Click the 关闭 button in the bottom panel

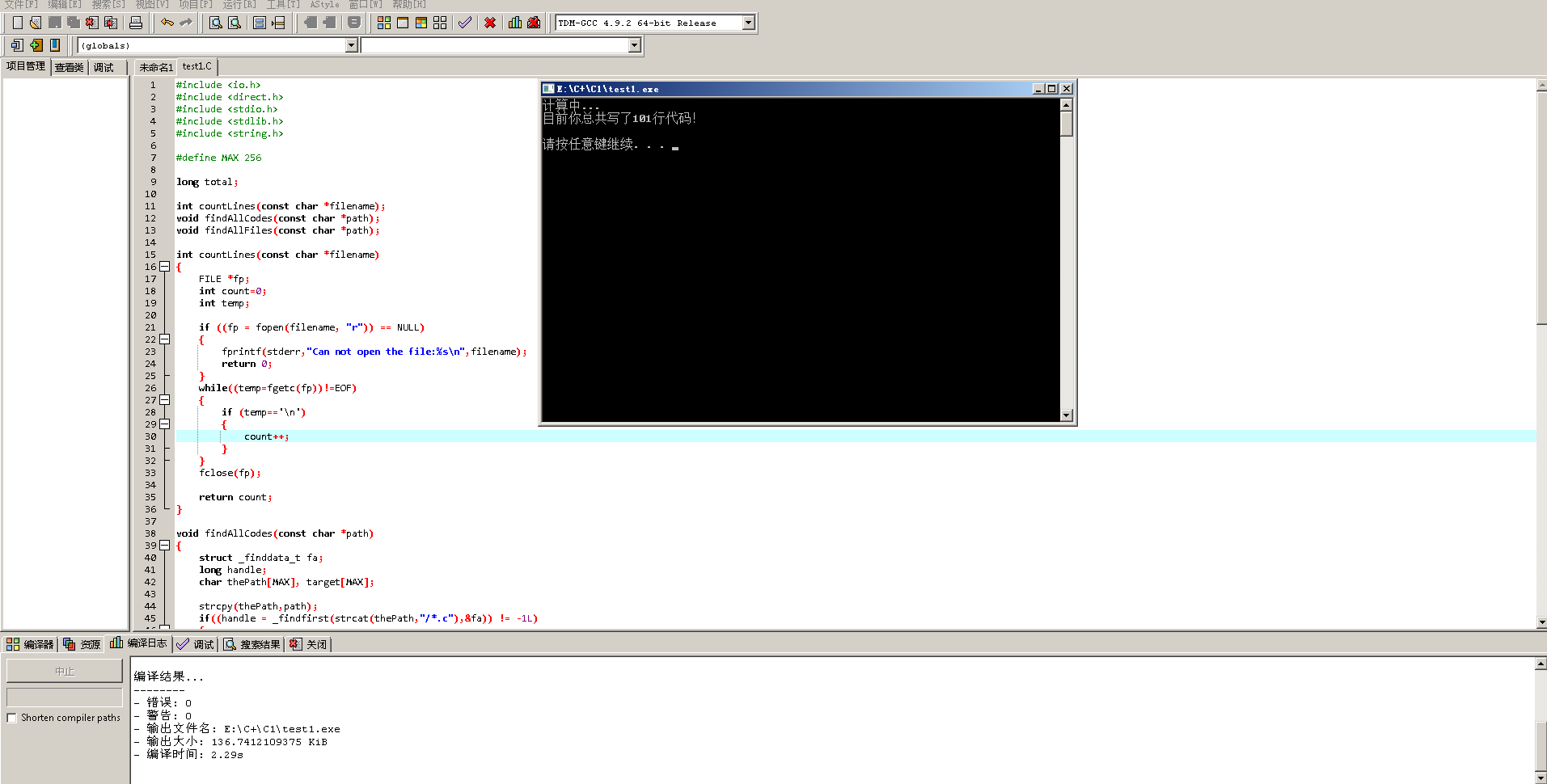(x=309, y=644)
